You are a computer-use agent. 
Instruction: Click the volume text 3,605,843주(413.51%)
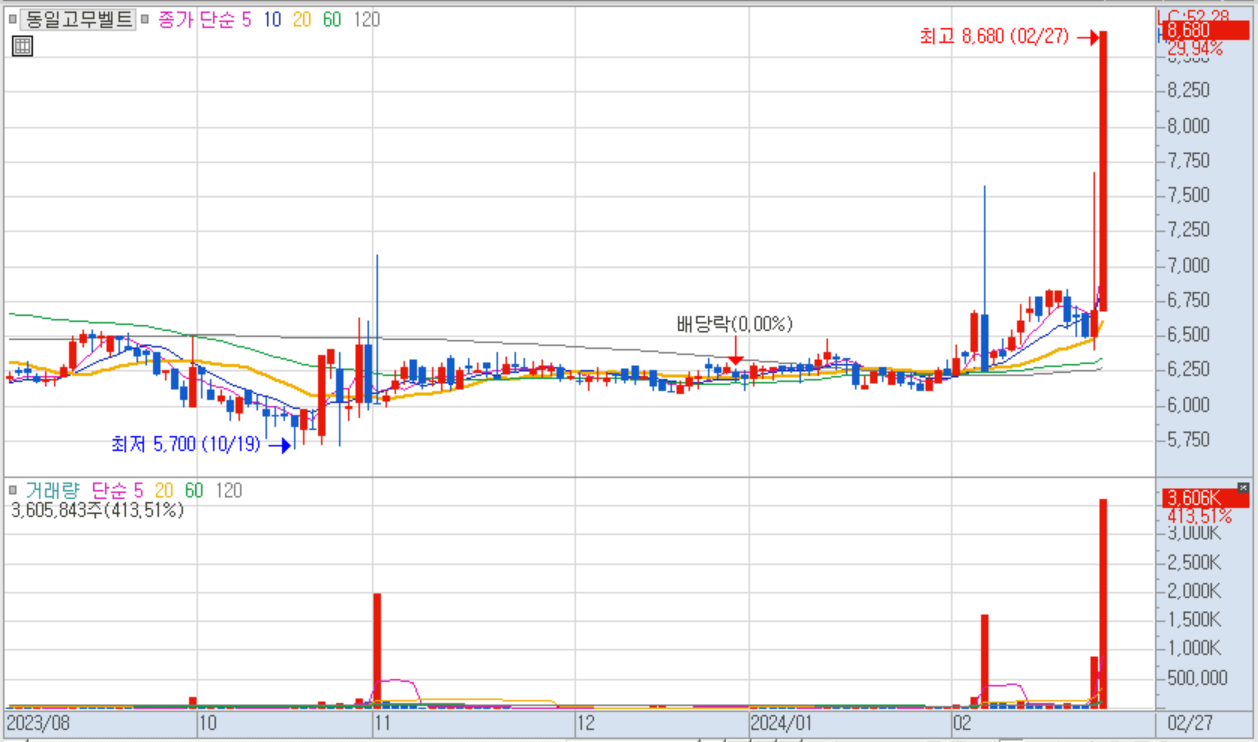97,510
